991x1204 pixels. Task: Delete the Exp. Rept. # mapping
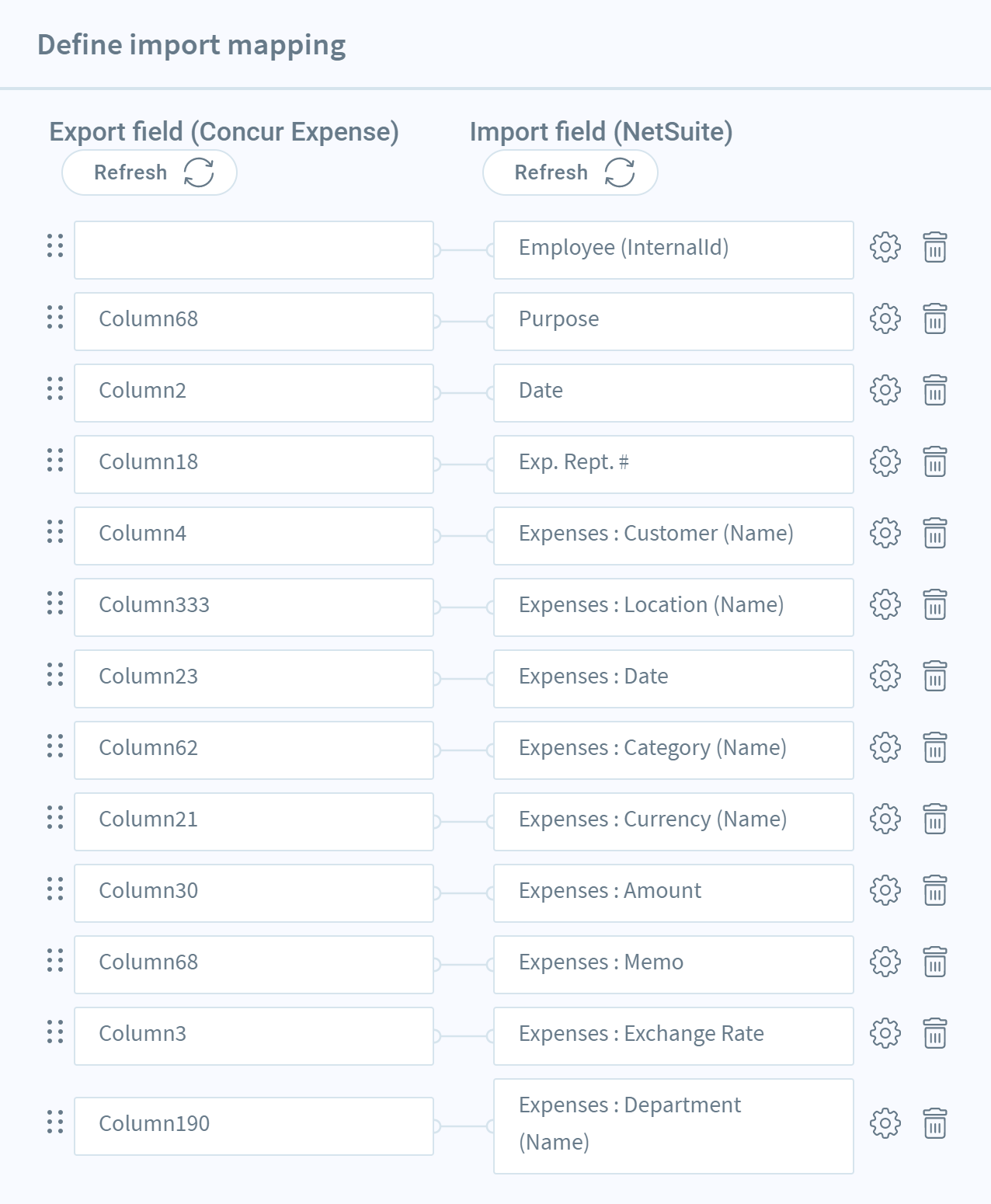tap(934, 462)
